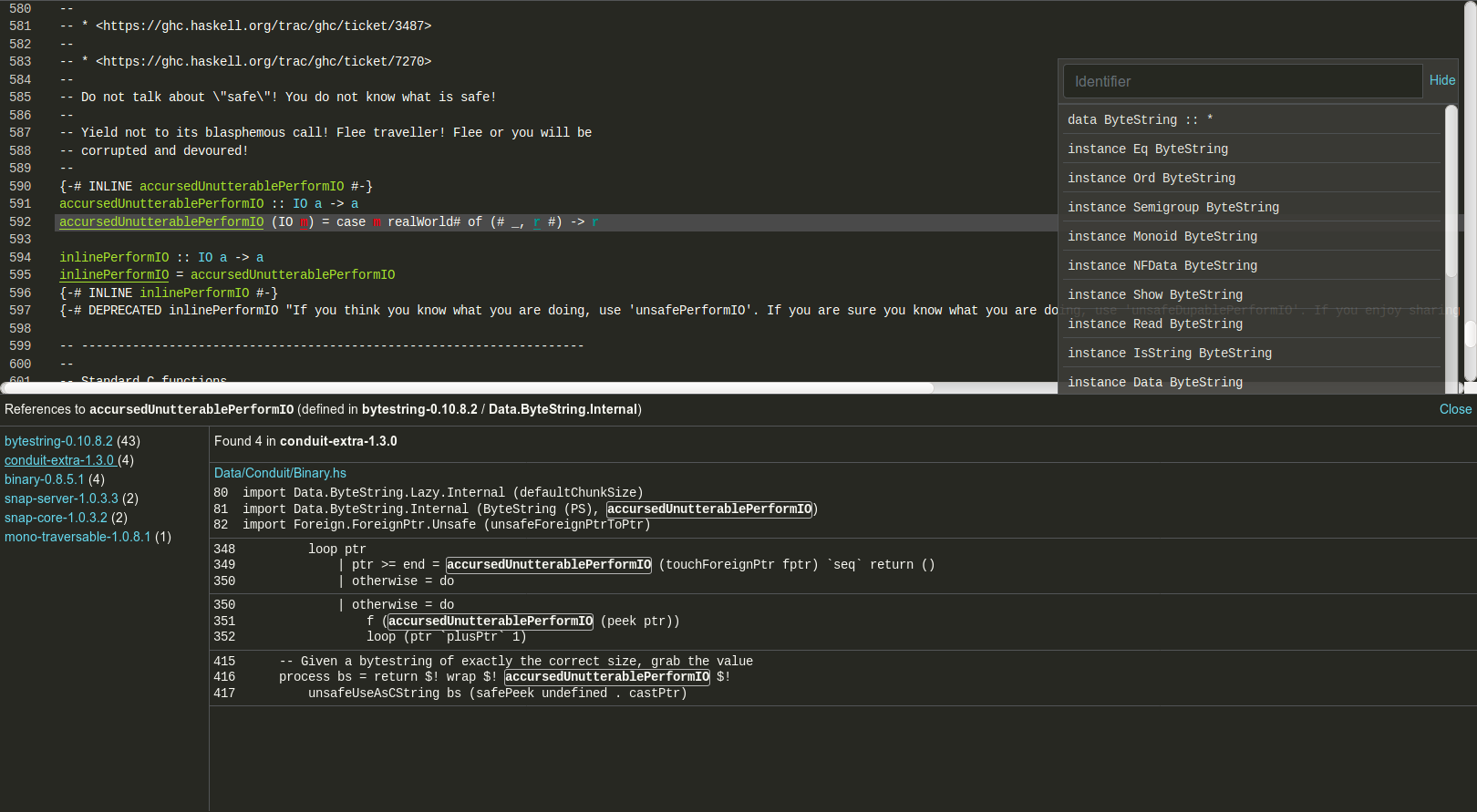Choose 'instance Eq ByteString' from results
Image resolution: width=1477 pixels, height=812 pixels.
pos(1147,149)
